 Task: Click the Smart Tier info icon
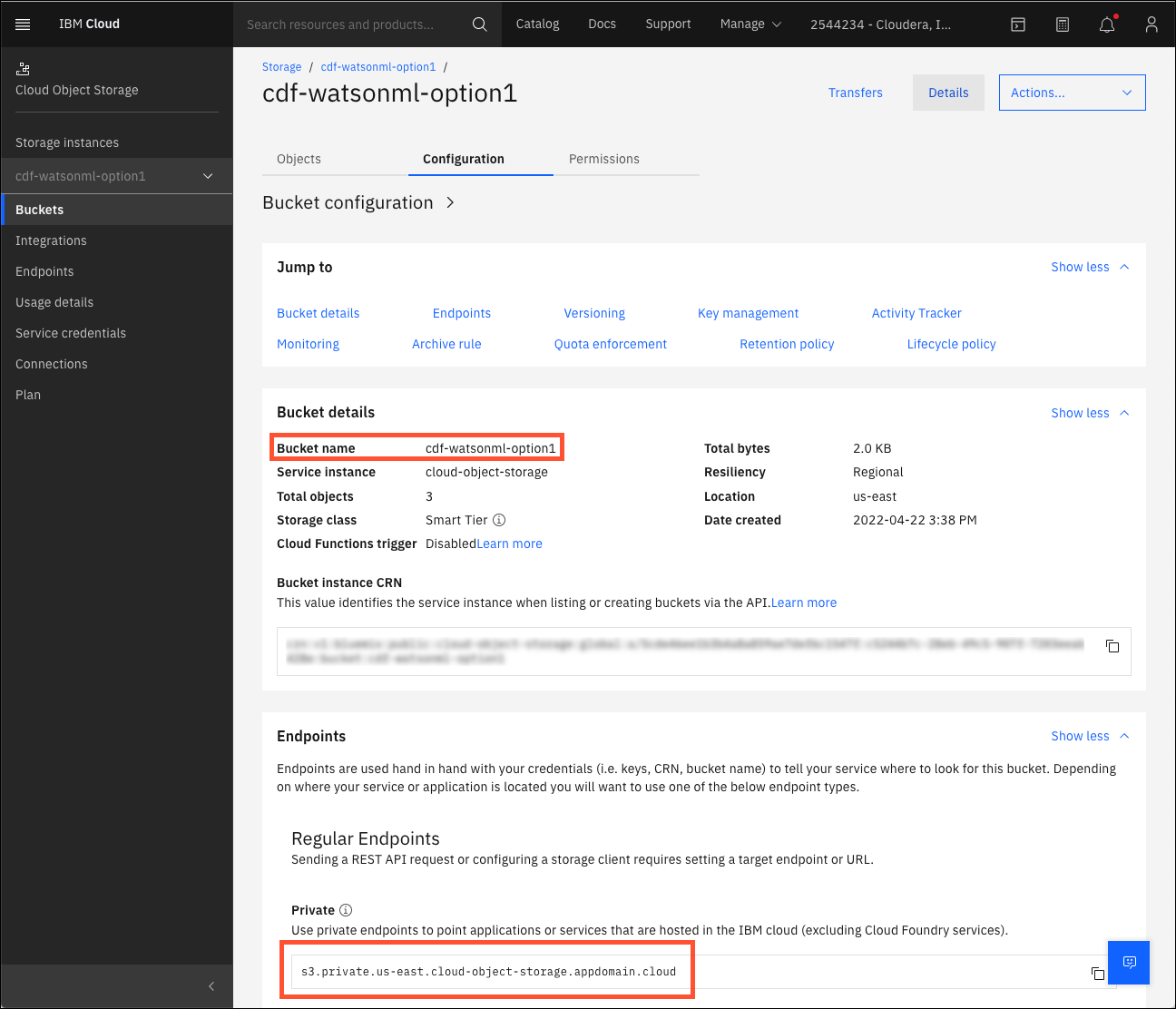pos(498,520)
